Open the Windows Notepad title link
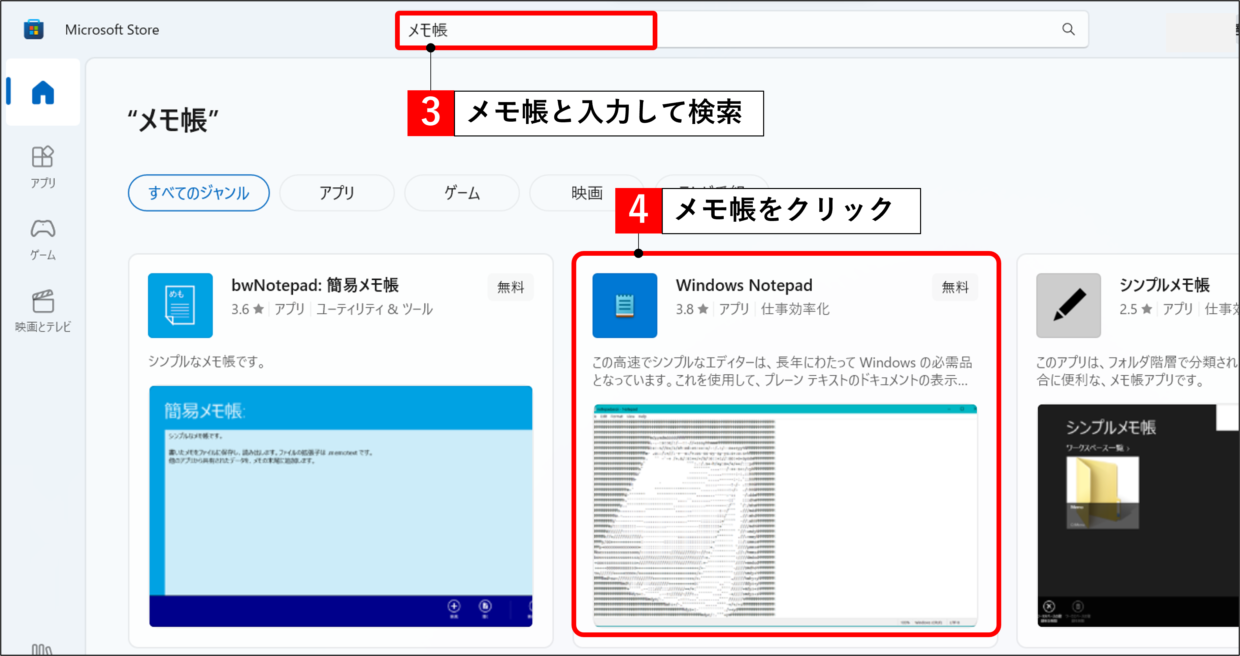 point(744,286)
